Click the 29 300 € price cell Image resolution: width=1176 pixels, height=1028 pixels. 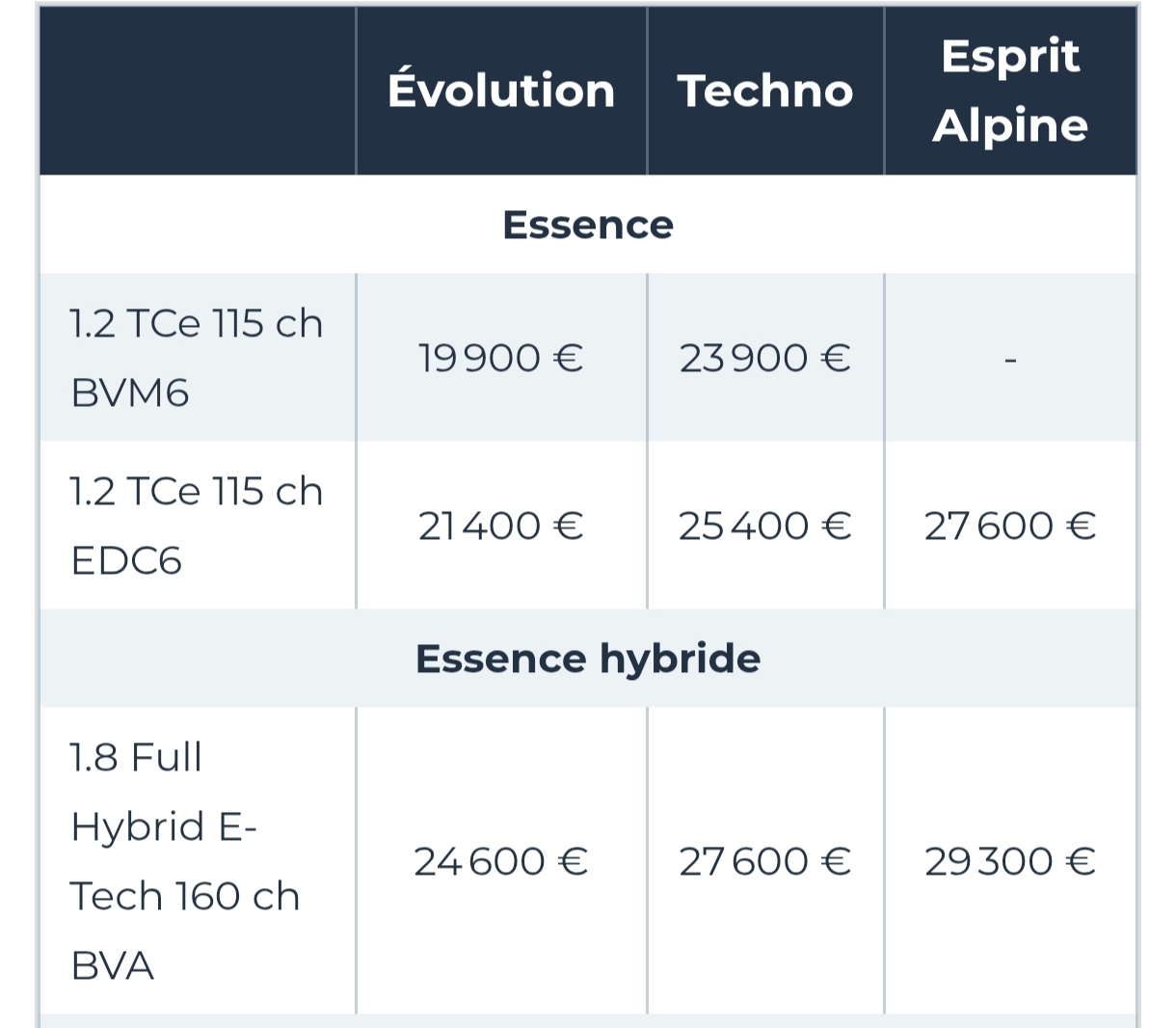[x=1010, y=861]
